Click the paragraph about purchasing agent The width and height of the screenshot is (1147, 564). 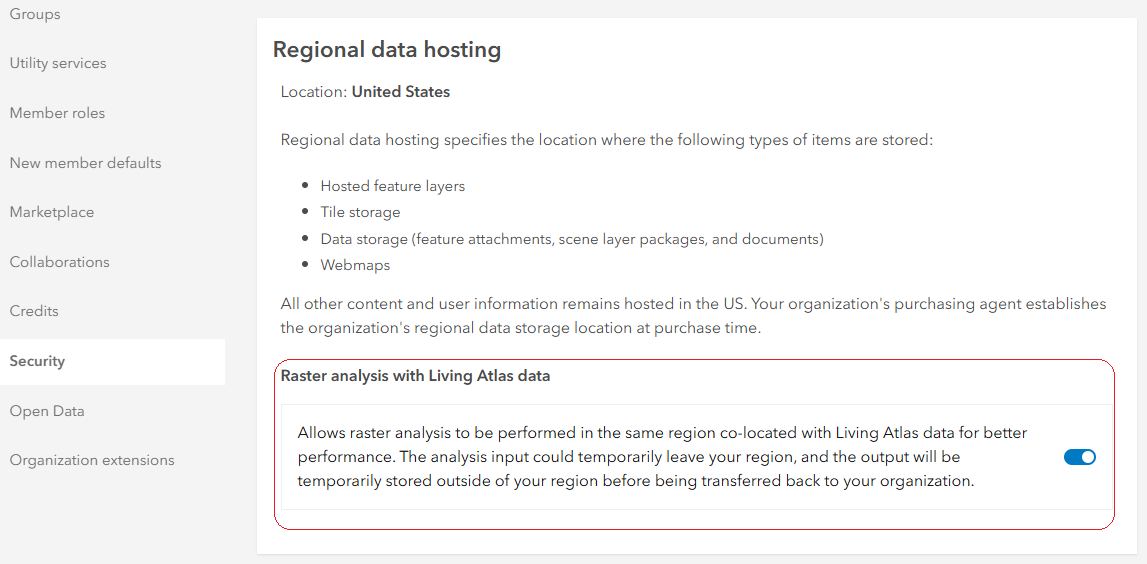(693, 315)
